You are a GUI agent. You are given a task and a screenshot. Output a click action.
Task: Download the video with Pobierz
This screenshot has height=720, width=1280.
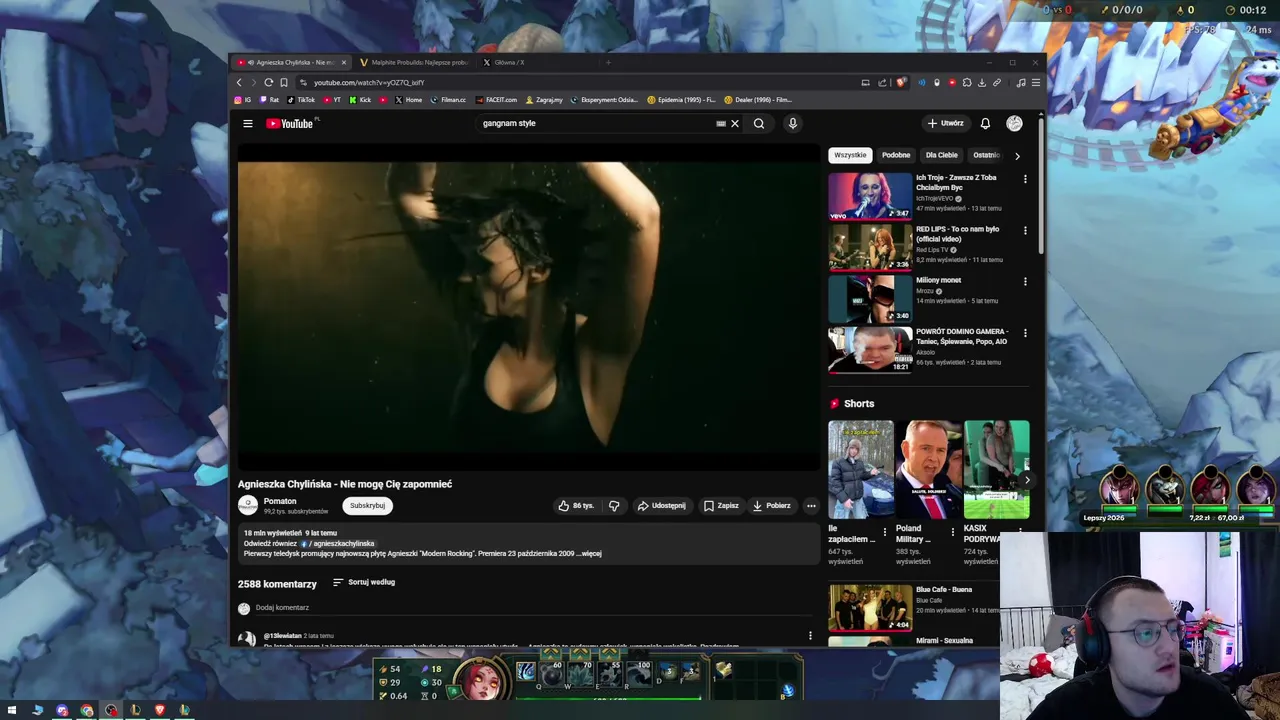pyautogui.click(x=771, y=506)
